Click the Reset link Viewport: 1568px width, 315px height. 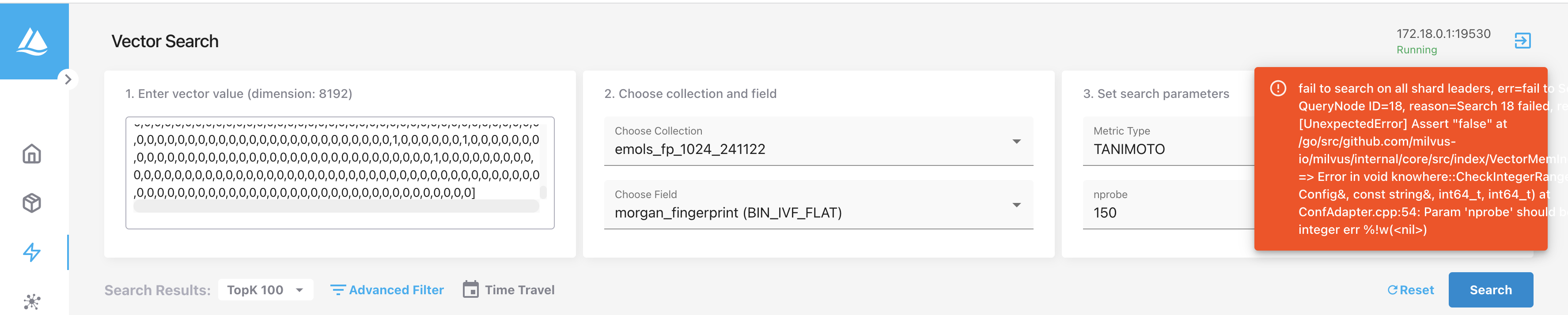click(x=1411, y=290)
